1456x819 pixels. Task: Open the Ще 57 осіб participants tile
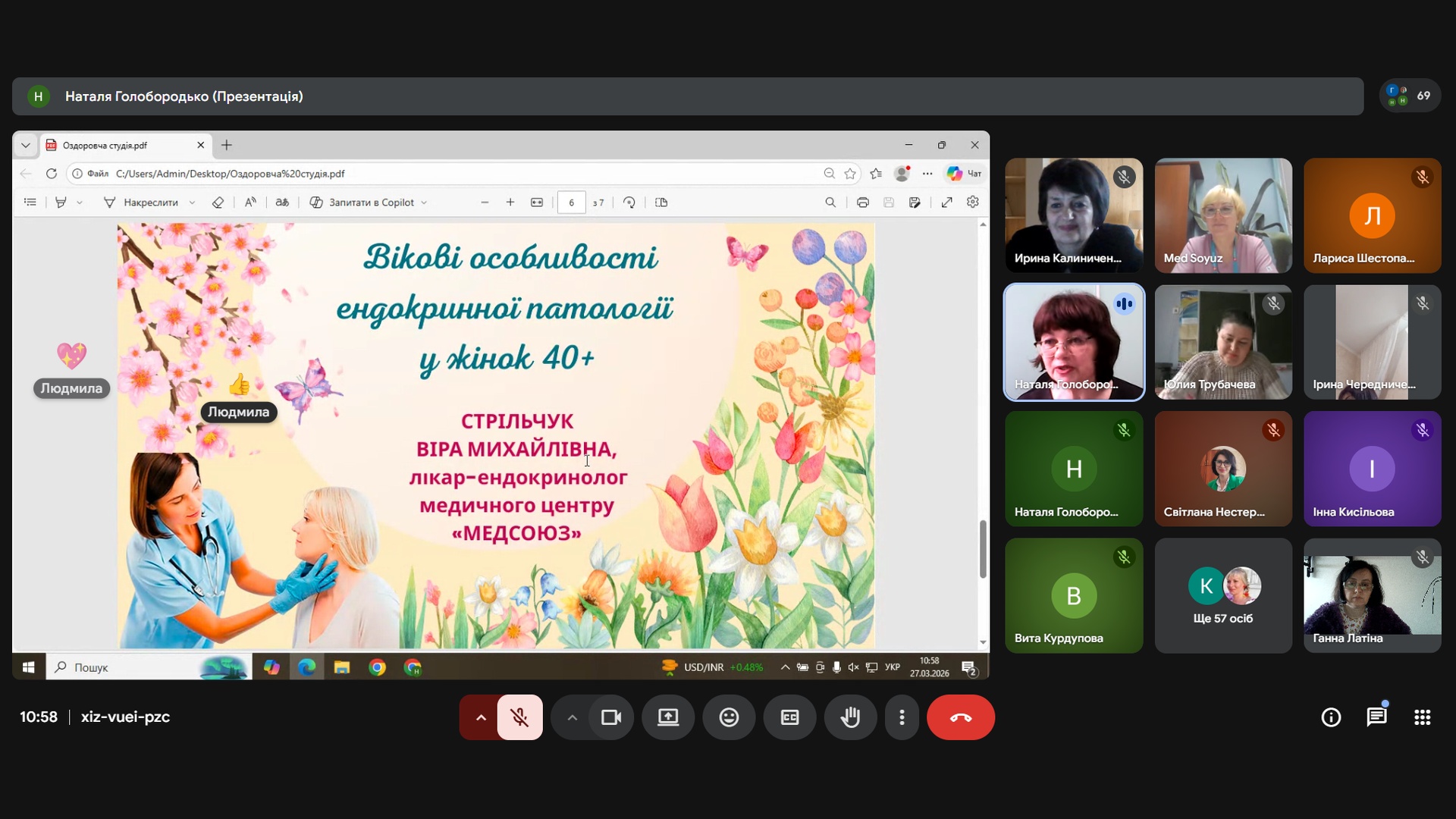tap(1222, 596)
